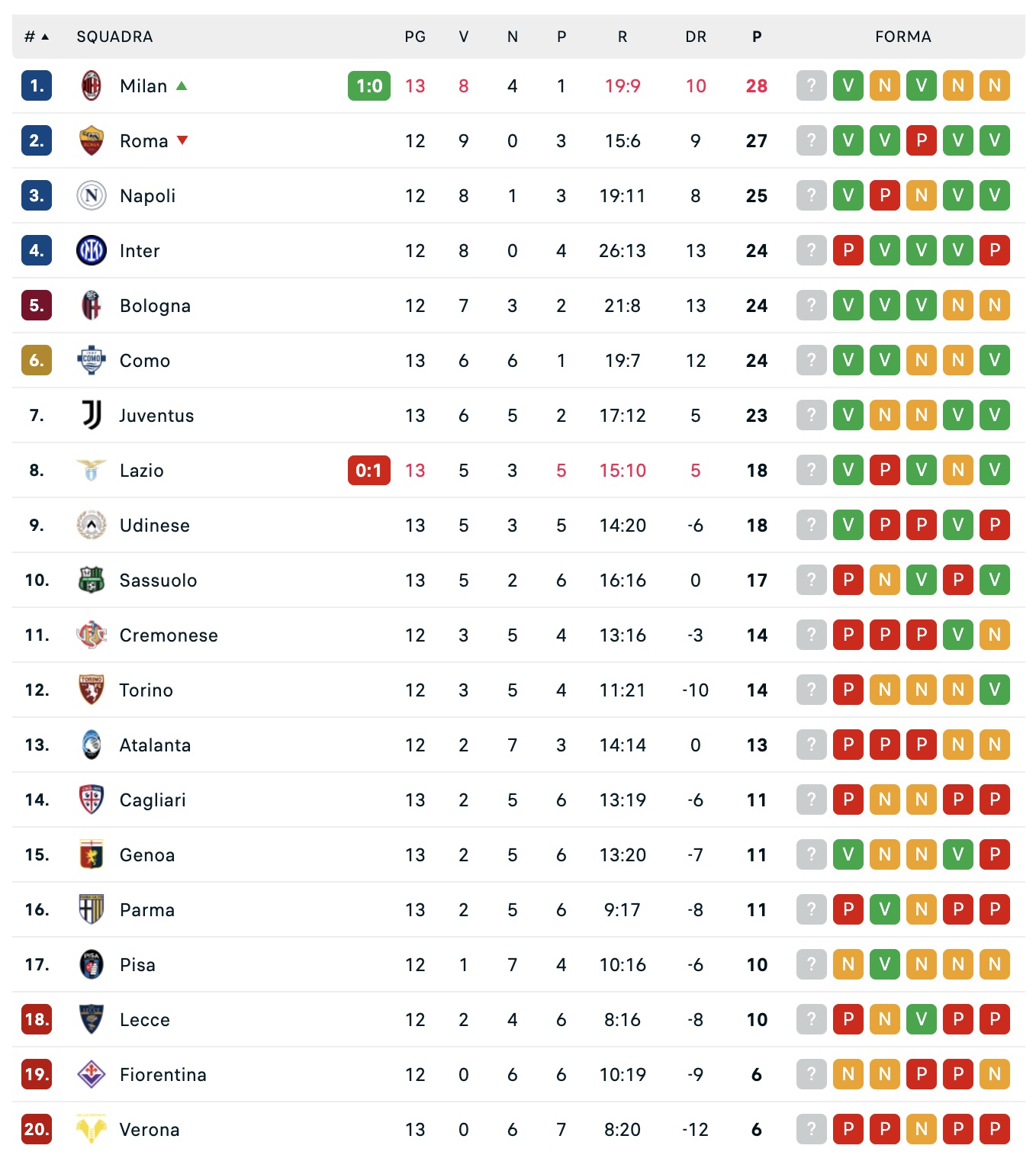The width and height of the screenshot is (1036, 1155).
Task: Click the Inter club logo
Action: click(x=92, y=250)
